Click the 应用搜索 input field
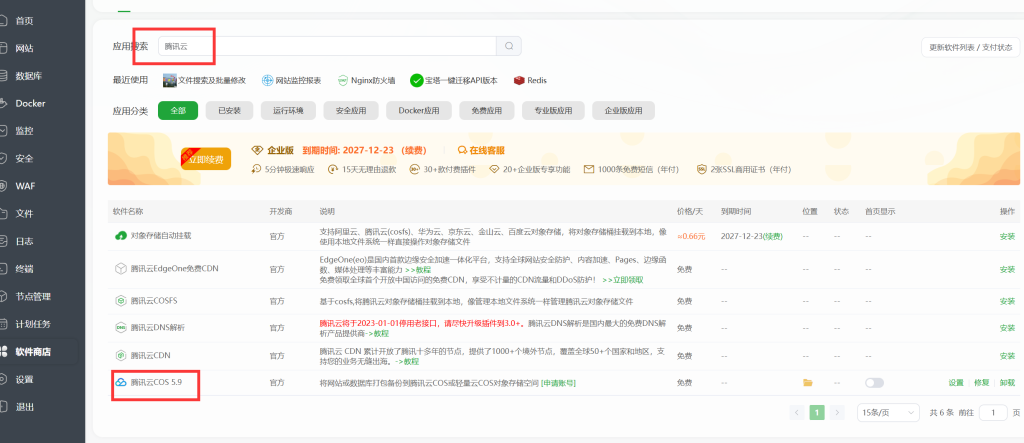The height and width of the screenshot is (443, 1024). [327, 46]
